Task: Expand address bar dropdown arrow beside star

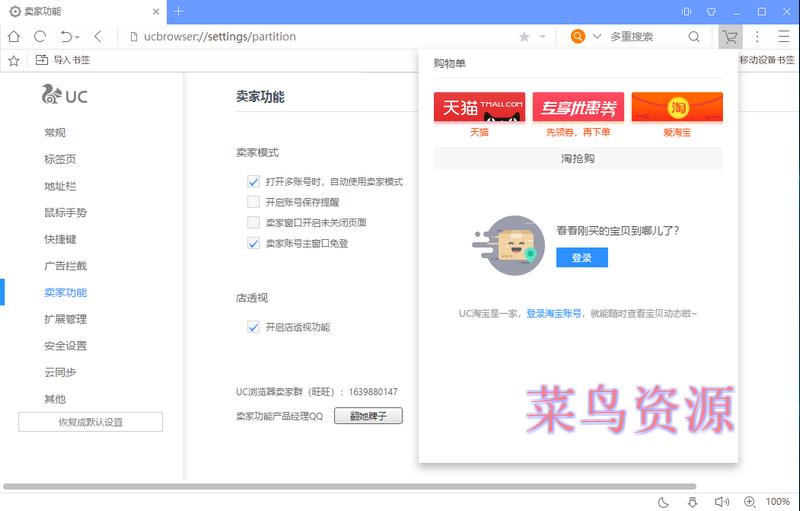Action: tap(542, 37)
